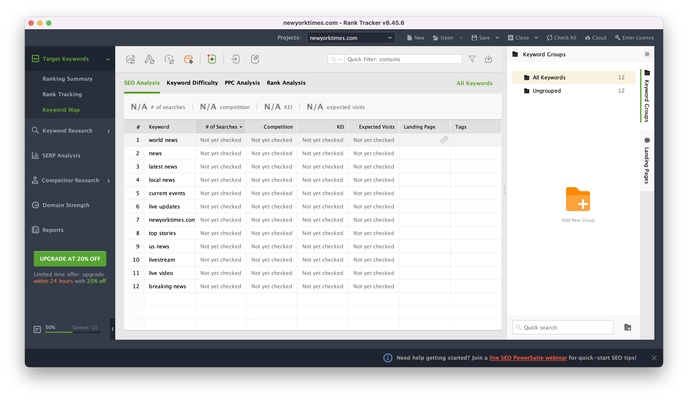Click the orange scheduler calendar icon

(188, 59)
